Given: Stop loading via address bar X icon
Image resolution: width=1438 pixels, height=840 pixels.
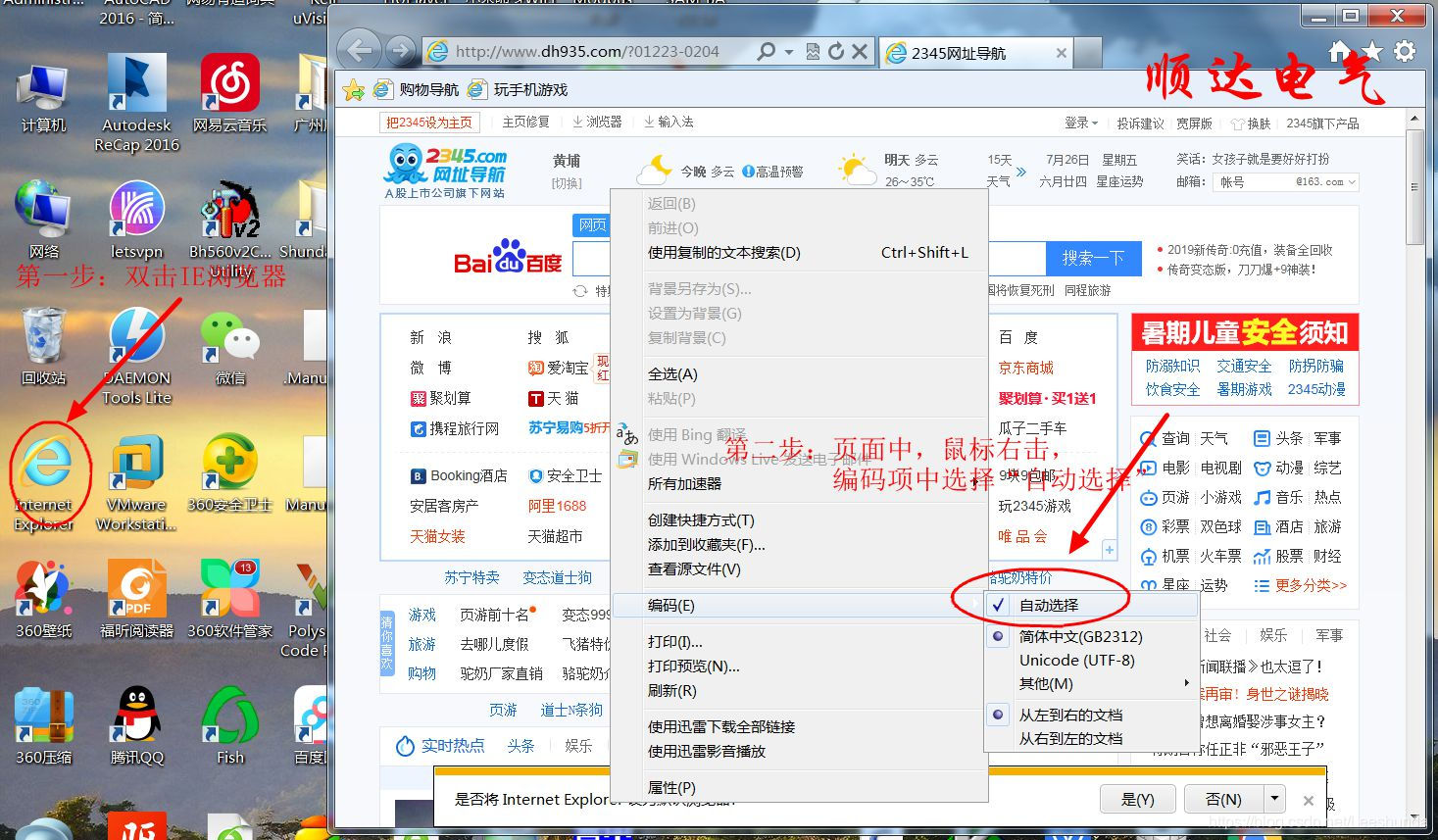Looking at the screenshot, I should pyautogui.click(x=859, y=52).
